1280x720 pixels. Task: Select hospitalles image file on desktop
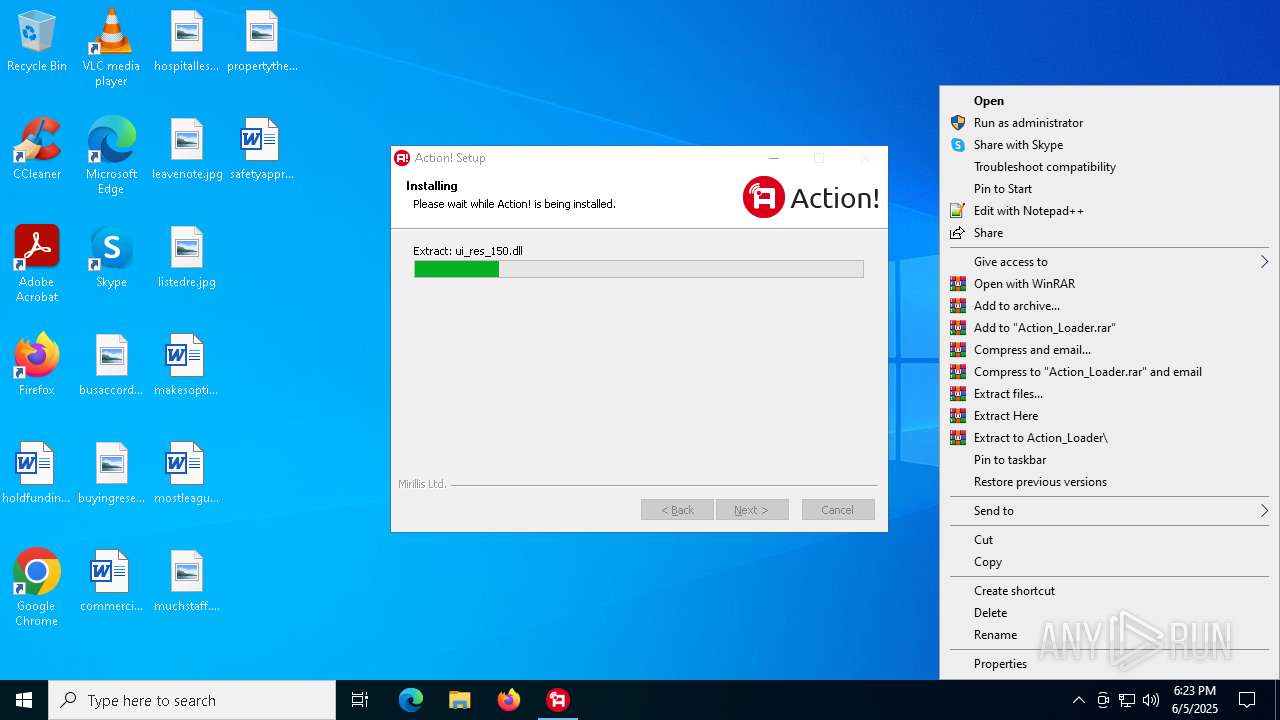pos(186,41)
